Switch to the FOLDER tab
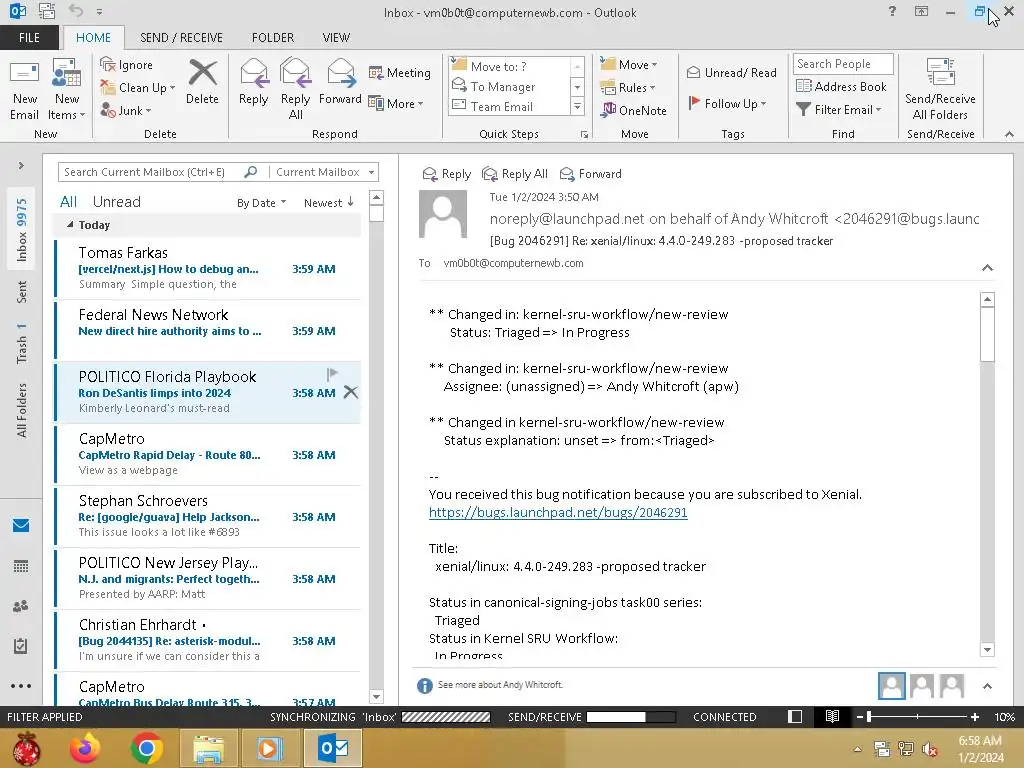The height and width of the screenshot is (768, 1024). click(273, 37)
